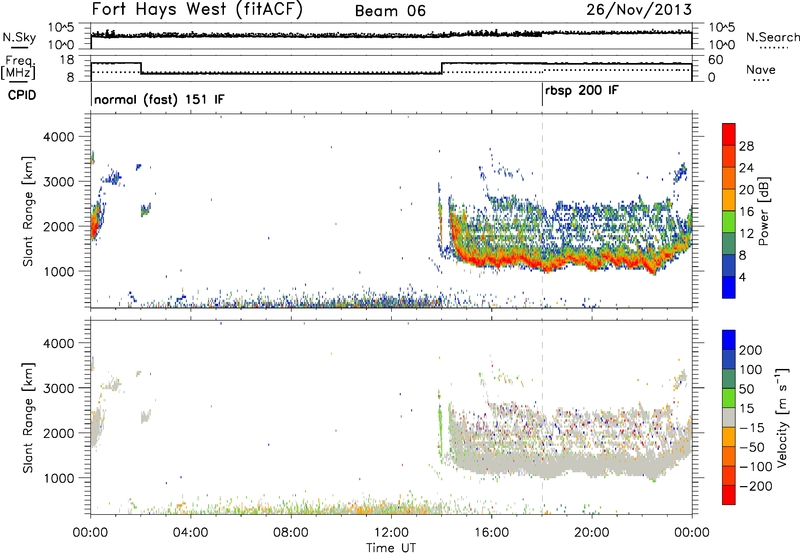Image resolution: width=800 pixels, height=554 pixels.
Task: Click 'rbsp 200 IF' text
Action: (x=582, y=91)
